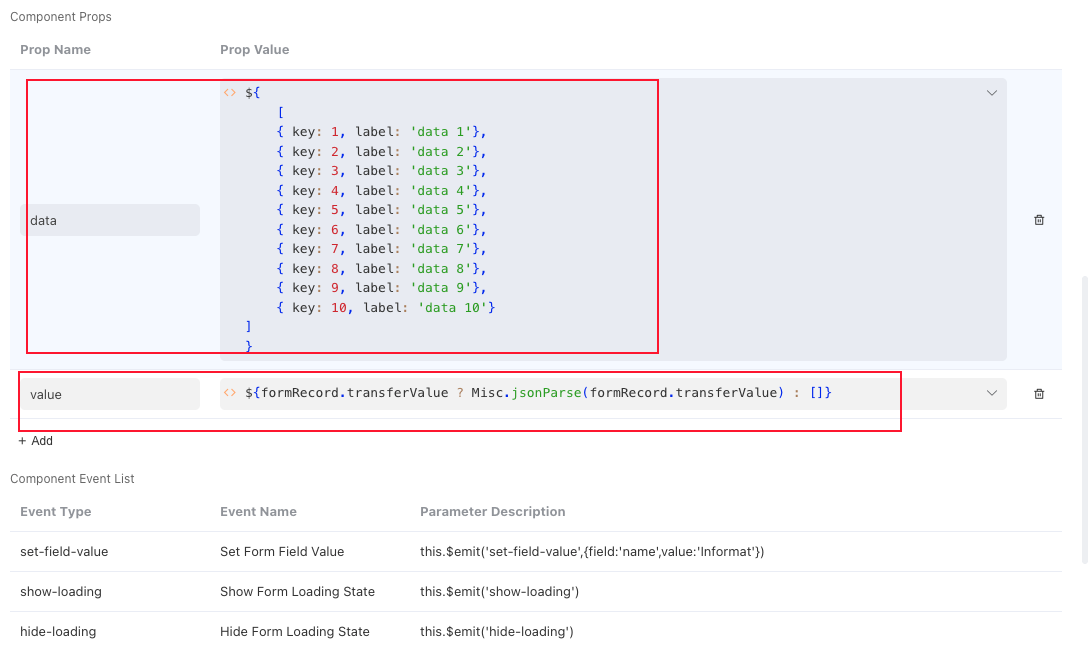Open the value expression editor dropdown

point(992,393)
